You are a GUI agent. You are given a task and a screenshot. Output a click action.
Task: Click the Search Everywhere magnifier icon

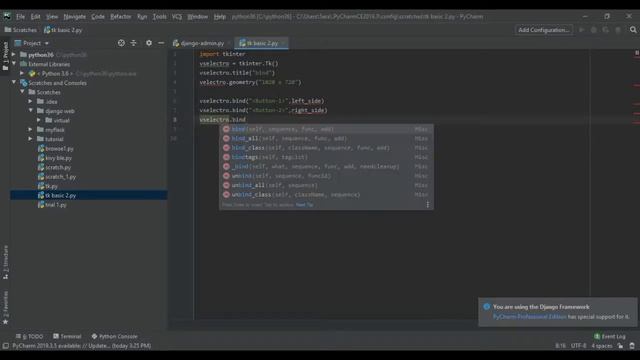click(633, 30)
